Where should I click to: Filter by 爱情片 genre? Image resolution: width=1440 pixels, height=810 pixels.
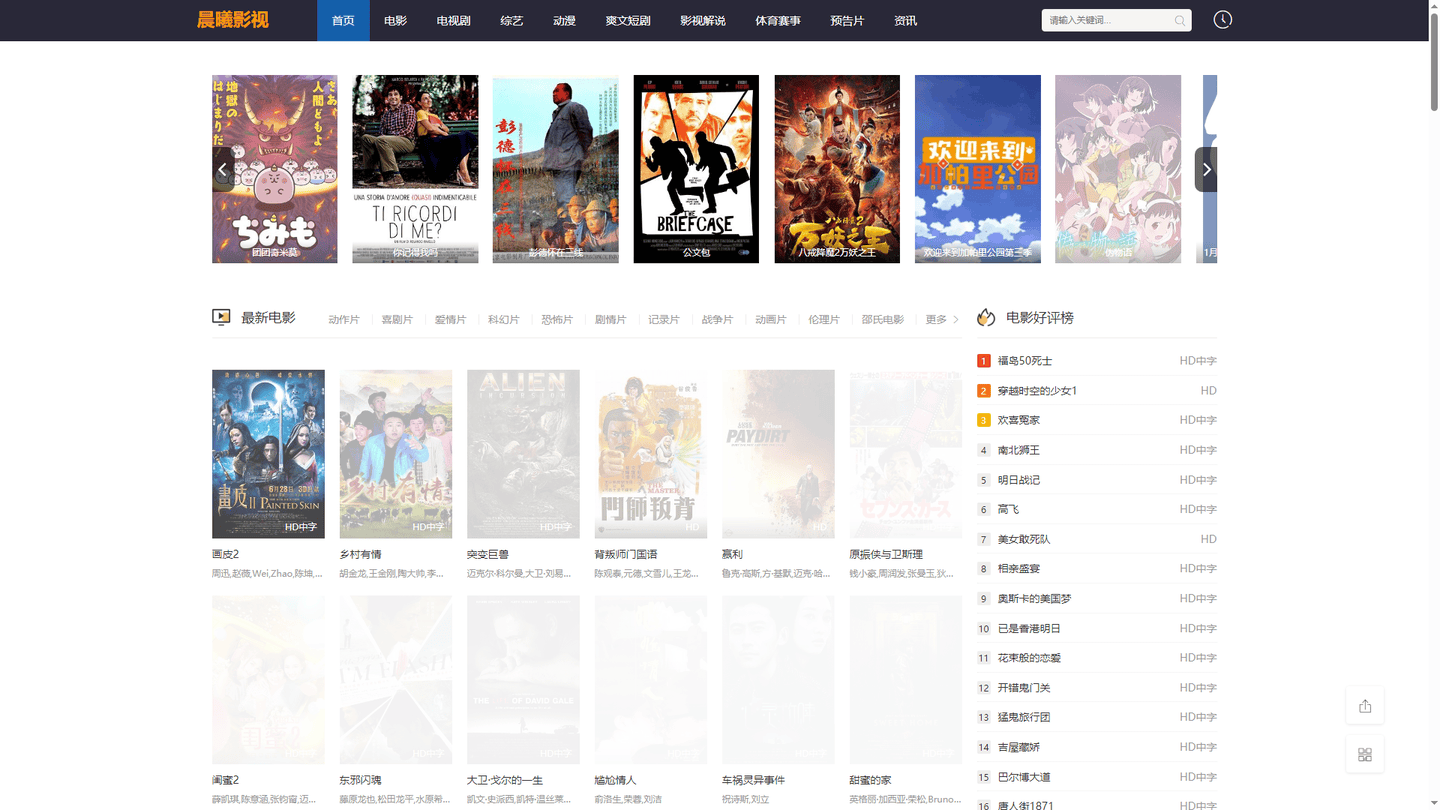click(x=450, y=320)
